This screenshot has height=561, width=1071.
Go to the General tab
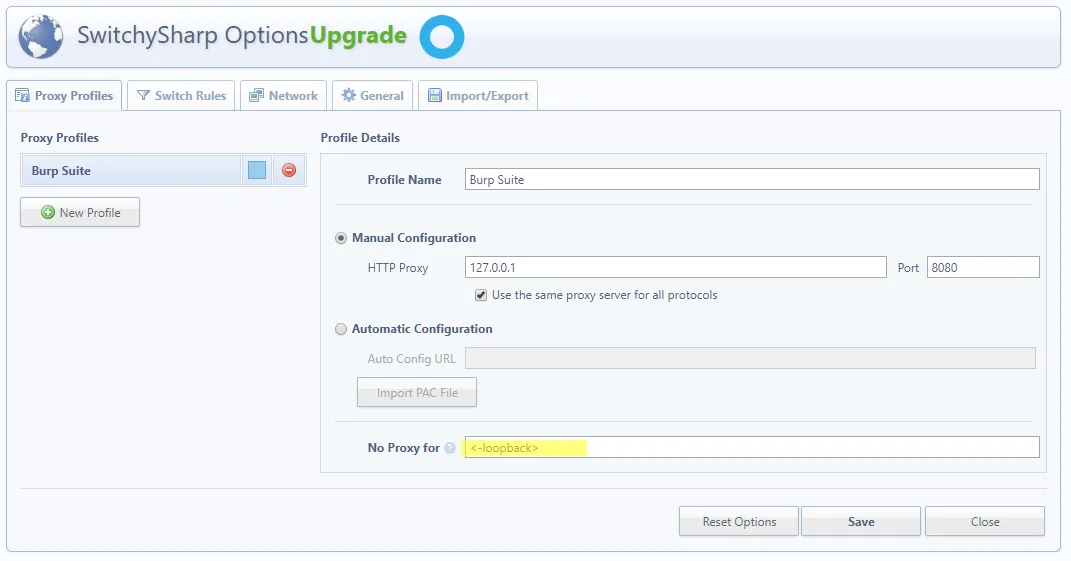(x=372, y=96)
